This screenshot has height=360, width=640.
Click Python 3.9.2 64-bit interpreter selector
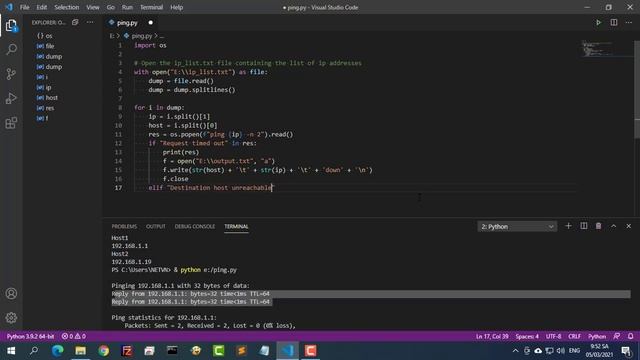[30, 336]
